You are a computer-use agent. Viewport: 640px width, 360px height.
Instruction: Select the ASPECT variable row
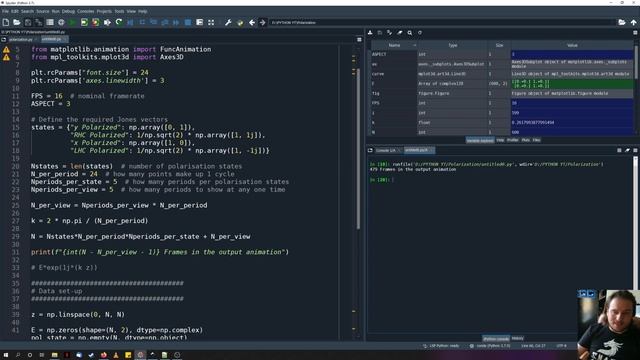(x=502, y=54)
